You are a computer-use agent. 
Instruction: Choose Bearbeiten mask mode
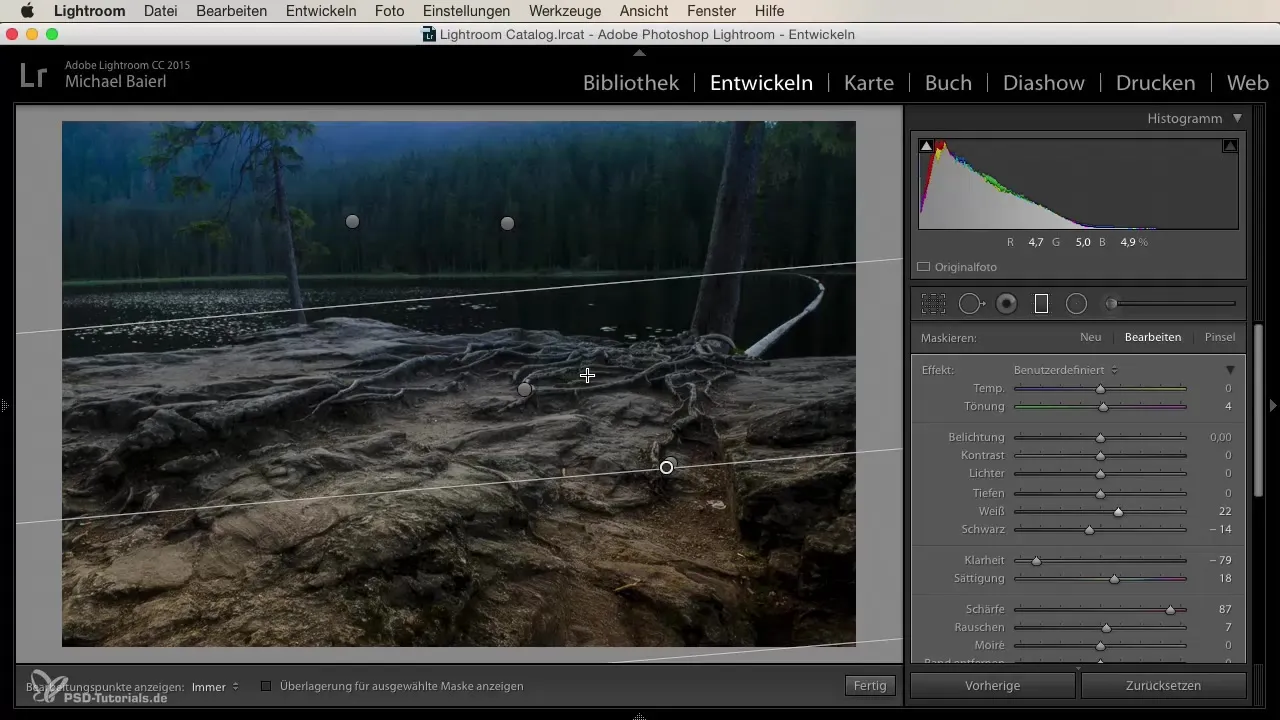(1153, 338)
